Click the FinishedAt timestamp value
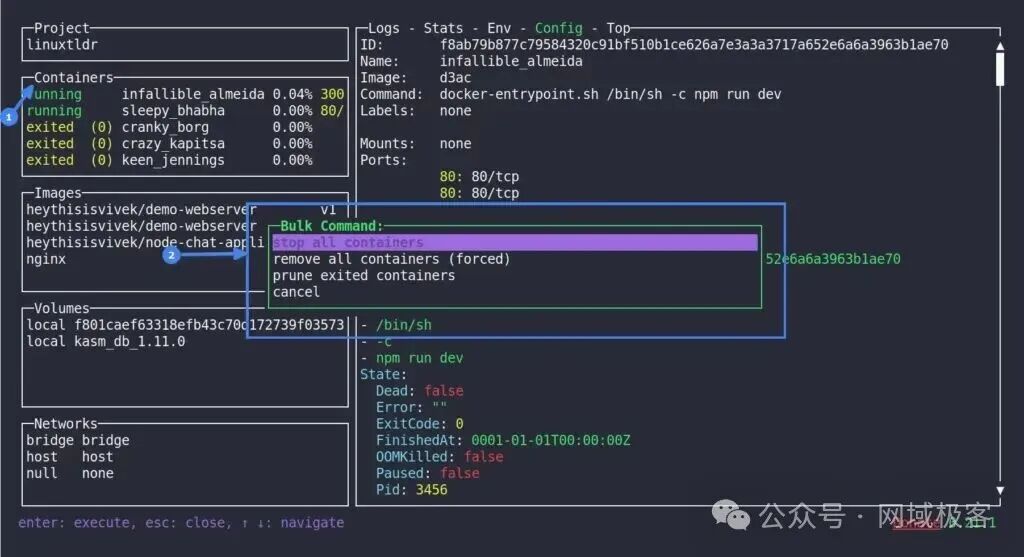1024x557 pixels. 551,440
